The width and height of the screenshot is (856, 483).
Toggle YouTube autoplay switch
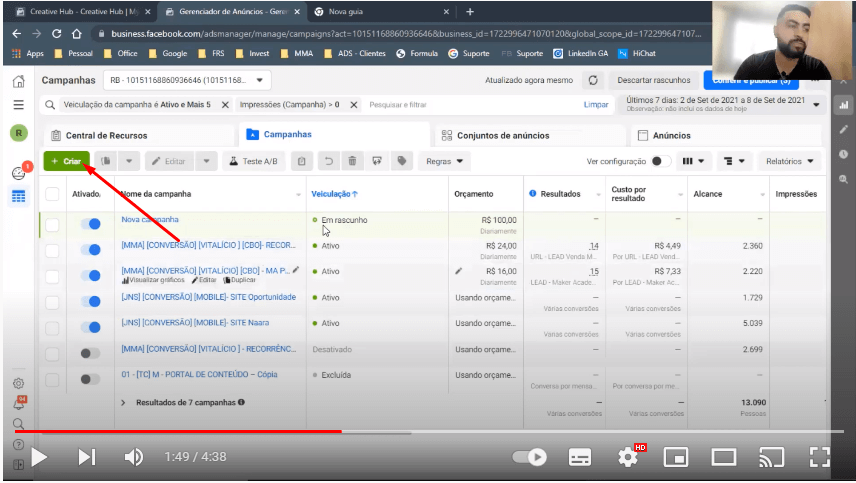point(530,457)
